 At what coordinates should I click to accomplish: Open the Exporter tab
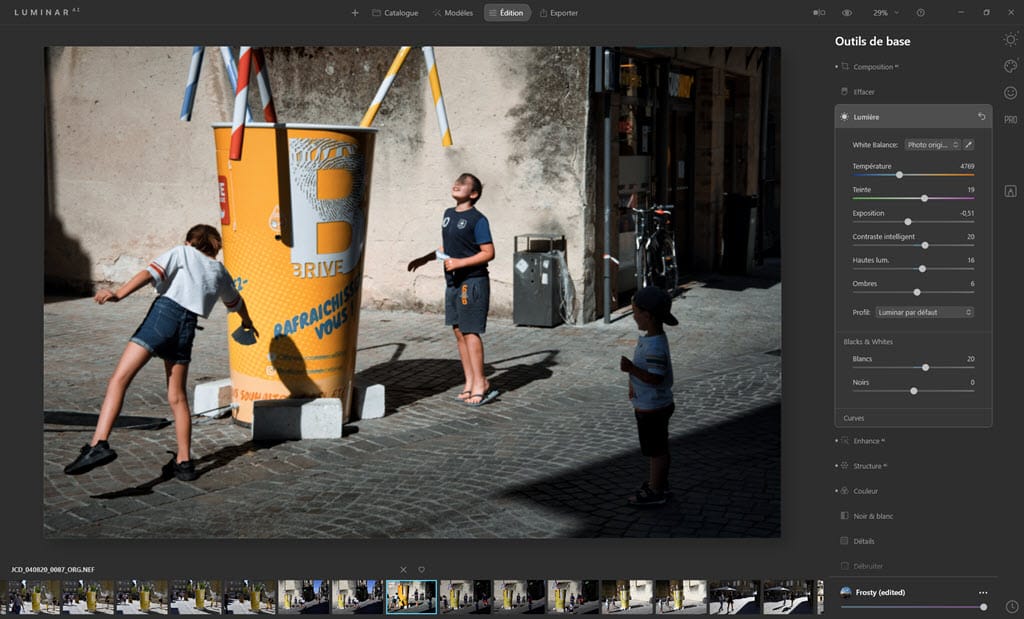[x=559, y=12]
